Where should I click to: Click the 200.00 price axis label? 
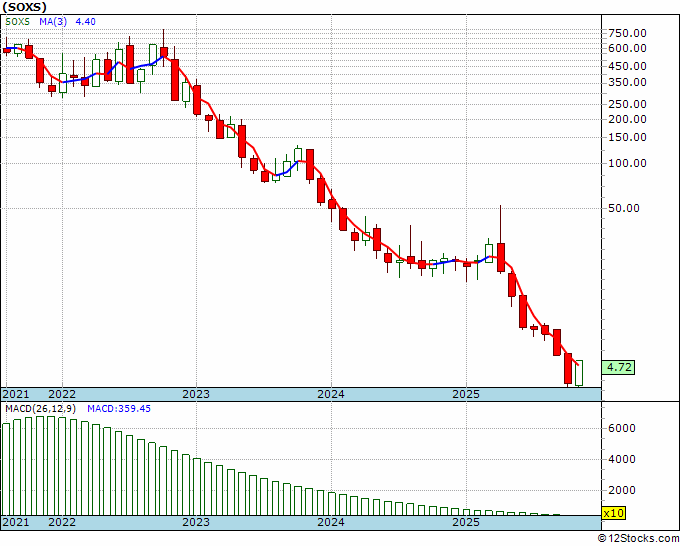pyautogui.click(x=627, y=119)
